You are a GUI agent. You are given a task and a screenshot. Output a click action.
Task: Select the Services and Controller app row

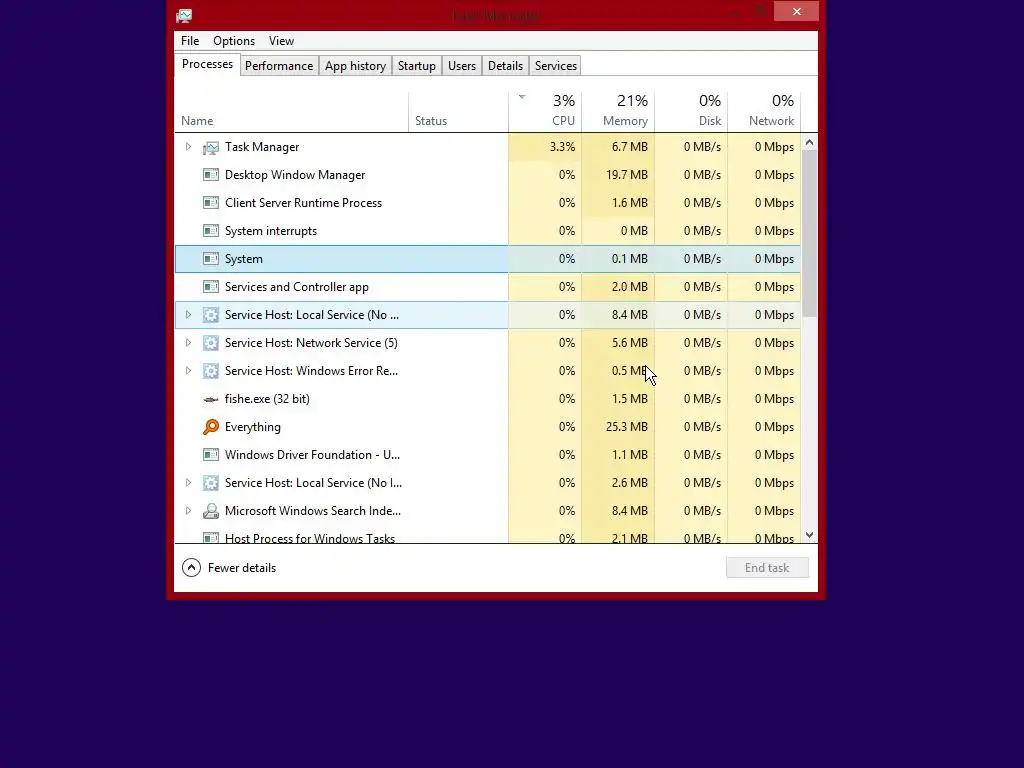coord(488,287)
